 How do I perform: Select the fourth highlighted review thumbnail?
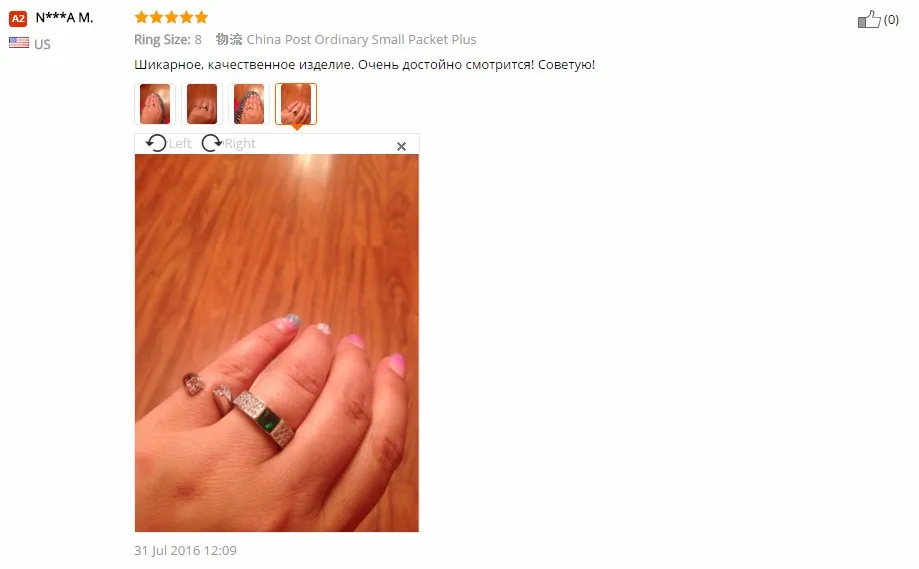pyautogui.click(x=296, y=104)
